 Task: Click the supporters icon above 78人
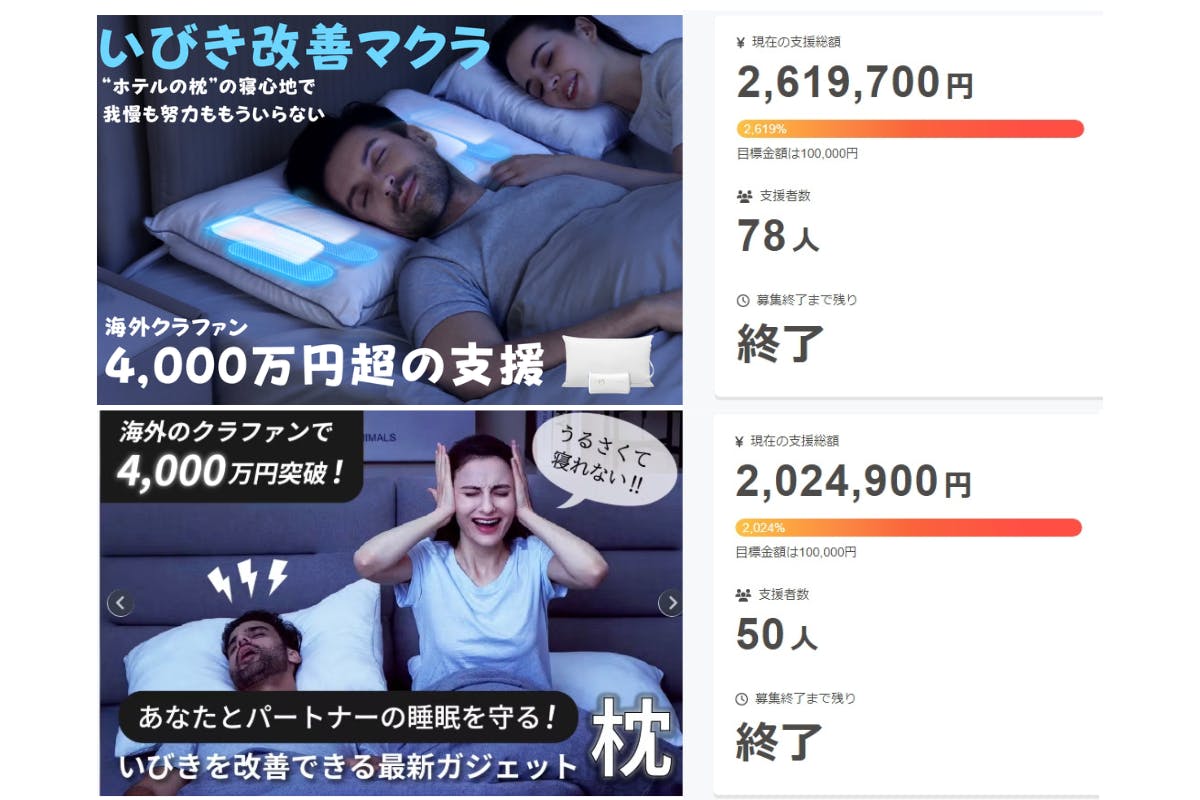click(x=742, y=196)
